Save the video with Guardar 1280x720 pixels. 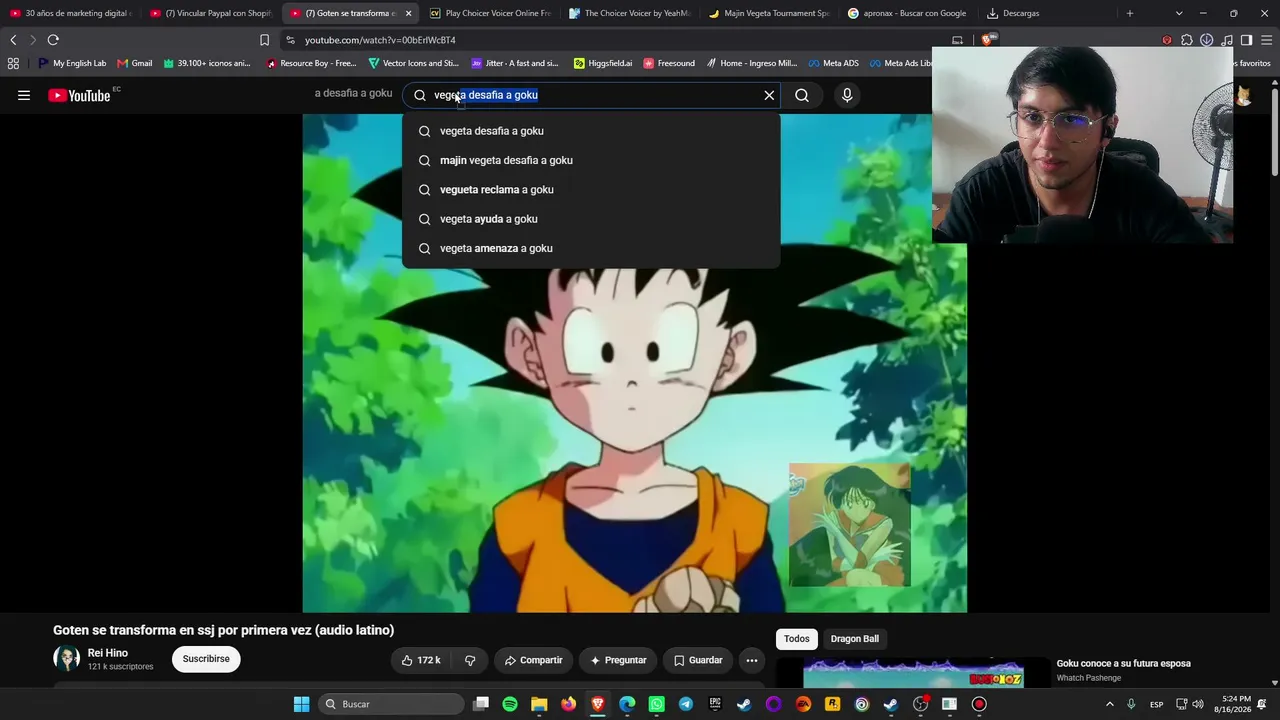click(698, 660)
